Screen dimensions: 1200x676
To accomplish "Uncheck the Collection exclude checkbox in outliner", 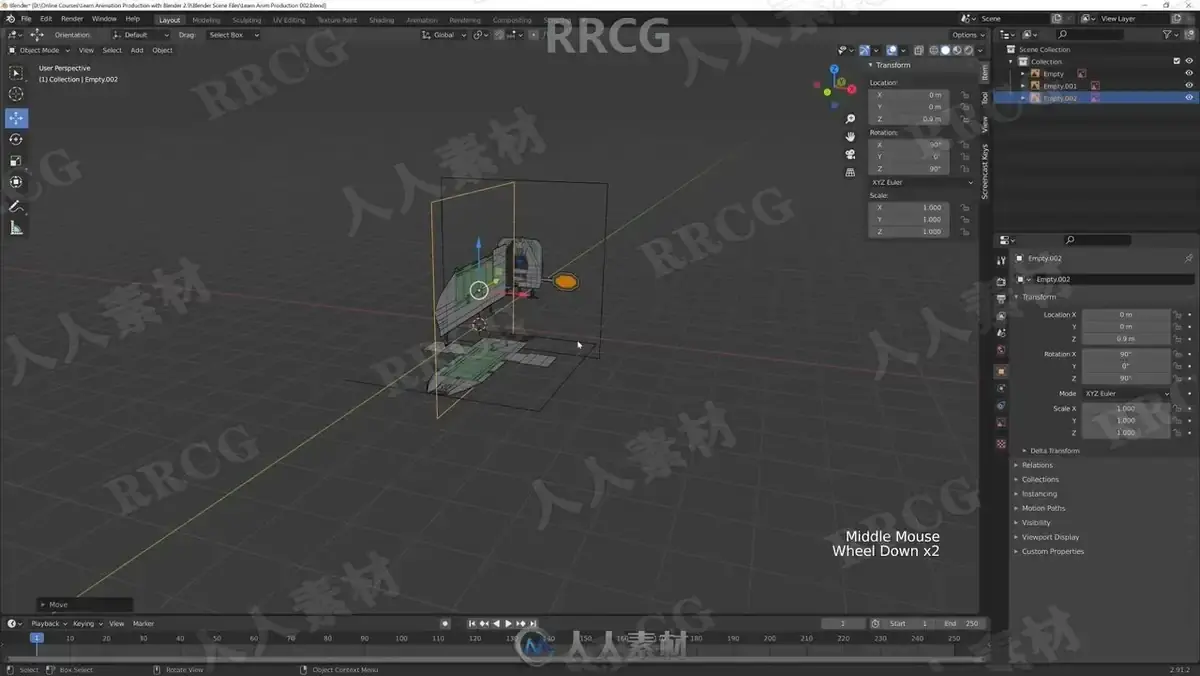I will pyautogui.click(x=1176, y=61).
